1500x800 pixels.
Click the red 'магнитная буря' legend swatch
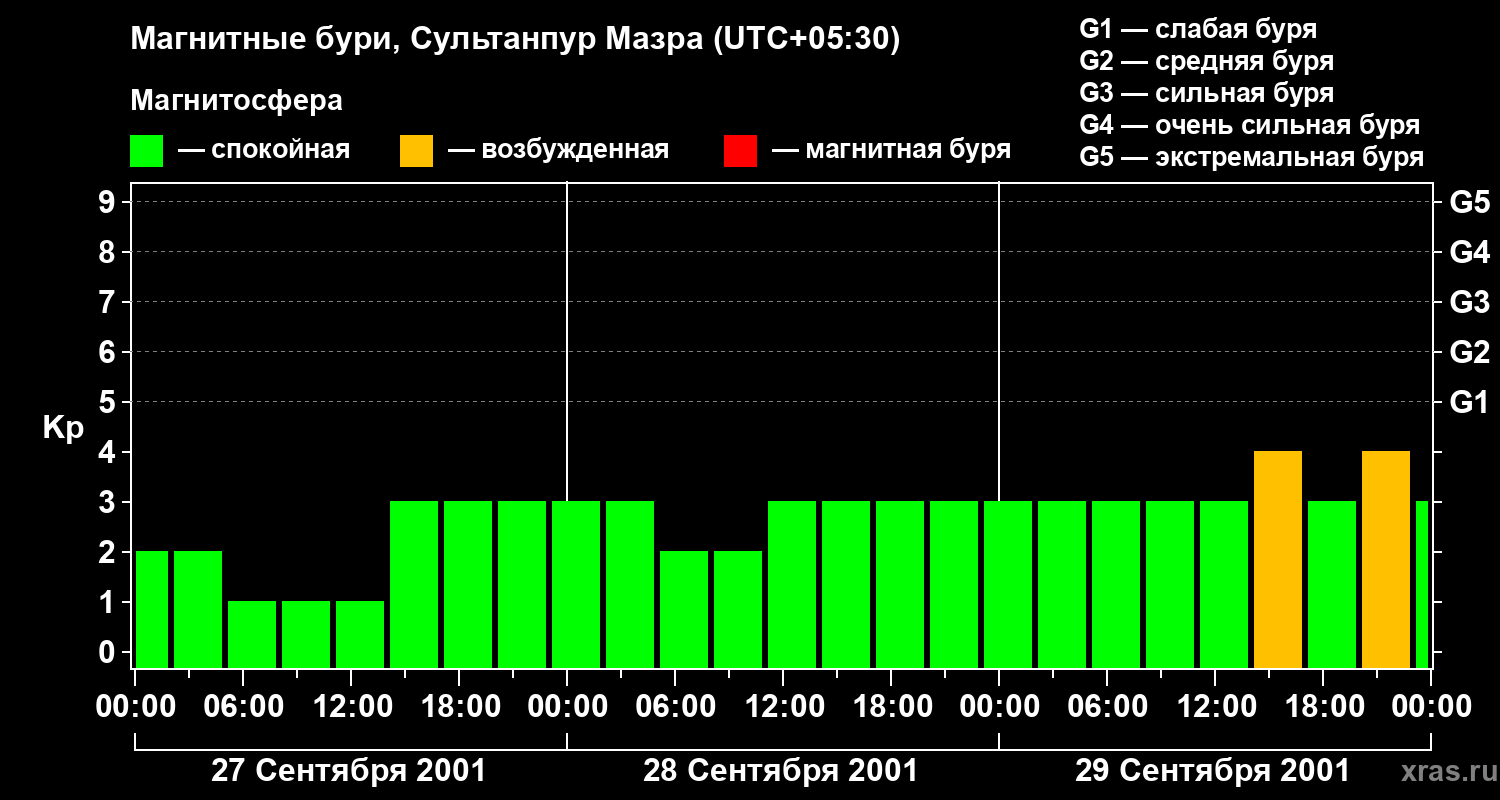coord(740,151)
